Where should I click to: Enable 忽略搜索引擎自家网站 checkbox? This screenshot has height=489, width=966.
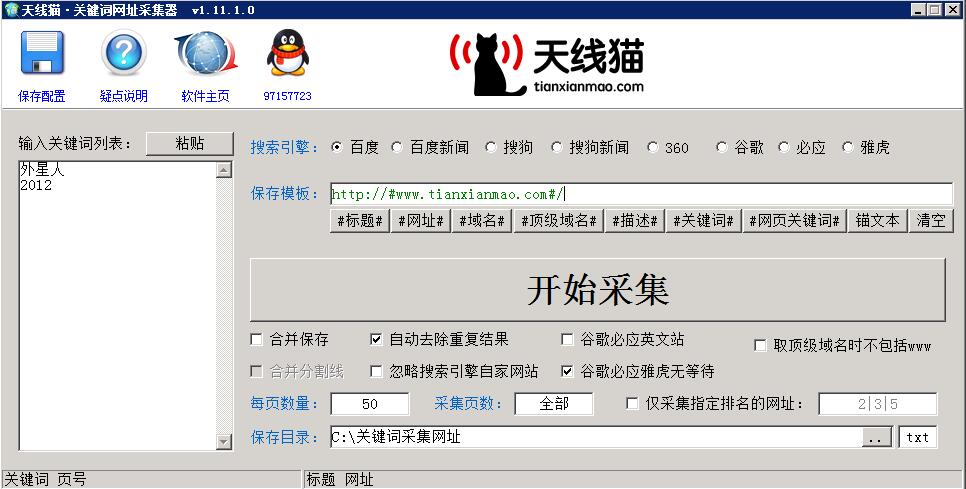point(376,371)
